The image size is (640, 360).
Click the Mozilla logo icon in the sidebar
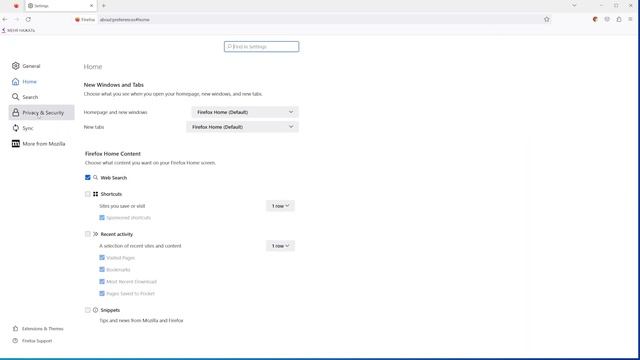coord(16,144)
